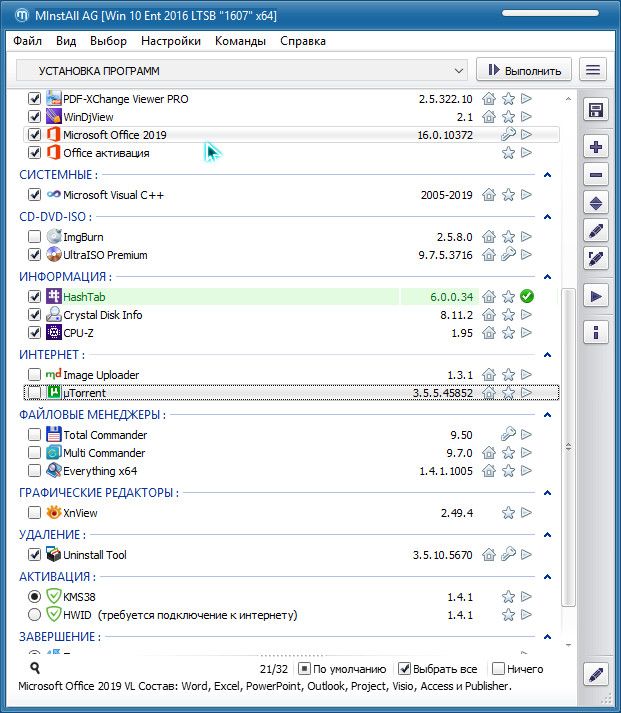Tick the Ничего checkbox
Screen dimensions: 621x713
pyautogui.click(x=499, y=669)
